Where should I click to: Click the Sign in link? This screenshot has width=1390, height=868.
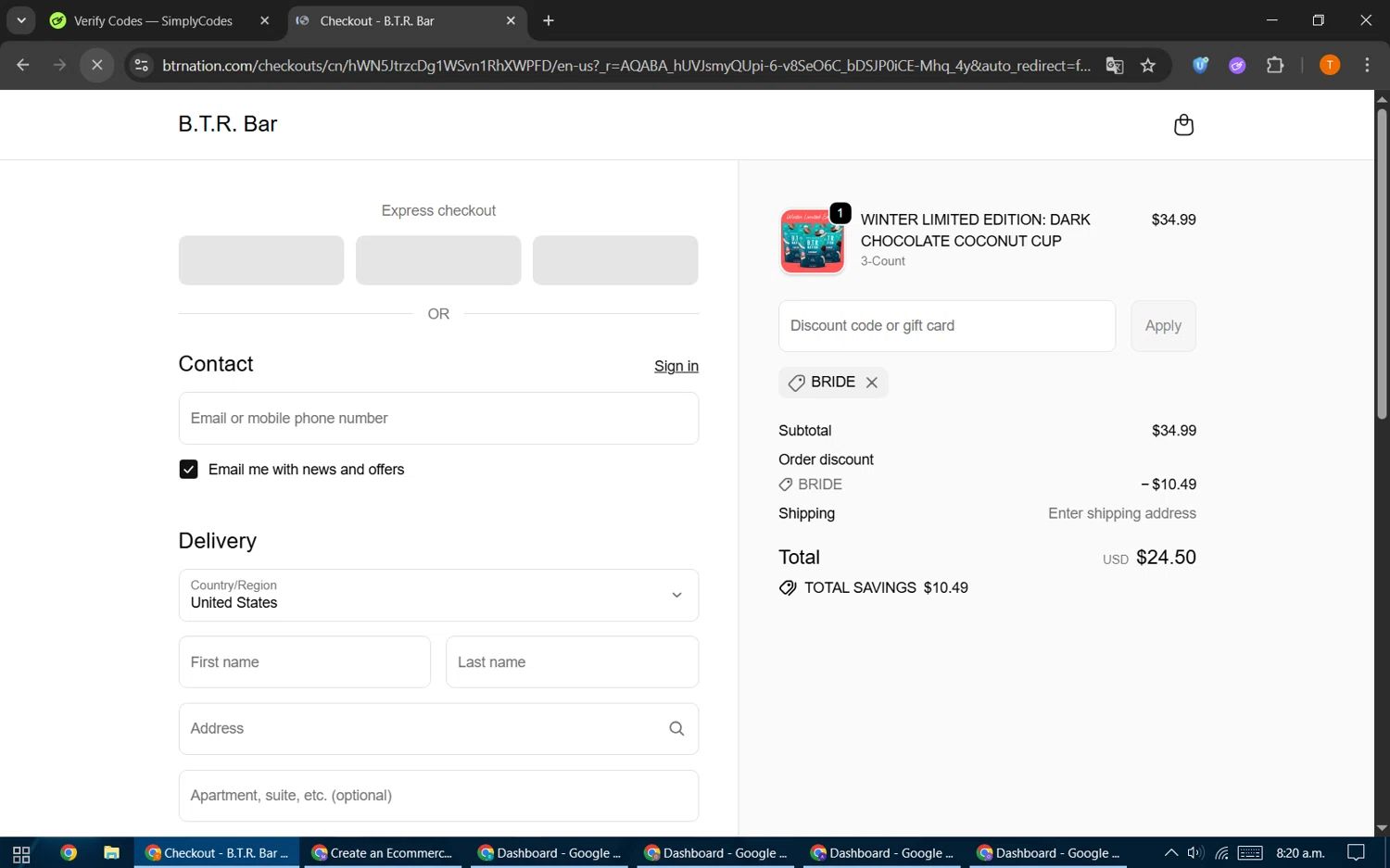click(x=676, y=366)
